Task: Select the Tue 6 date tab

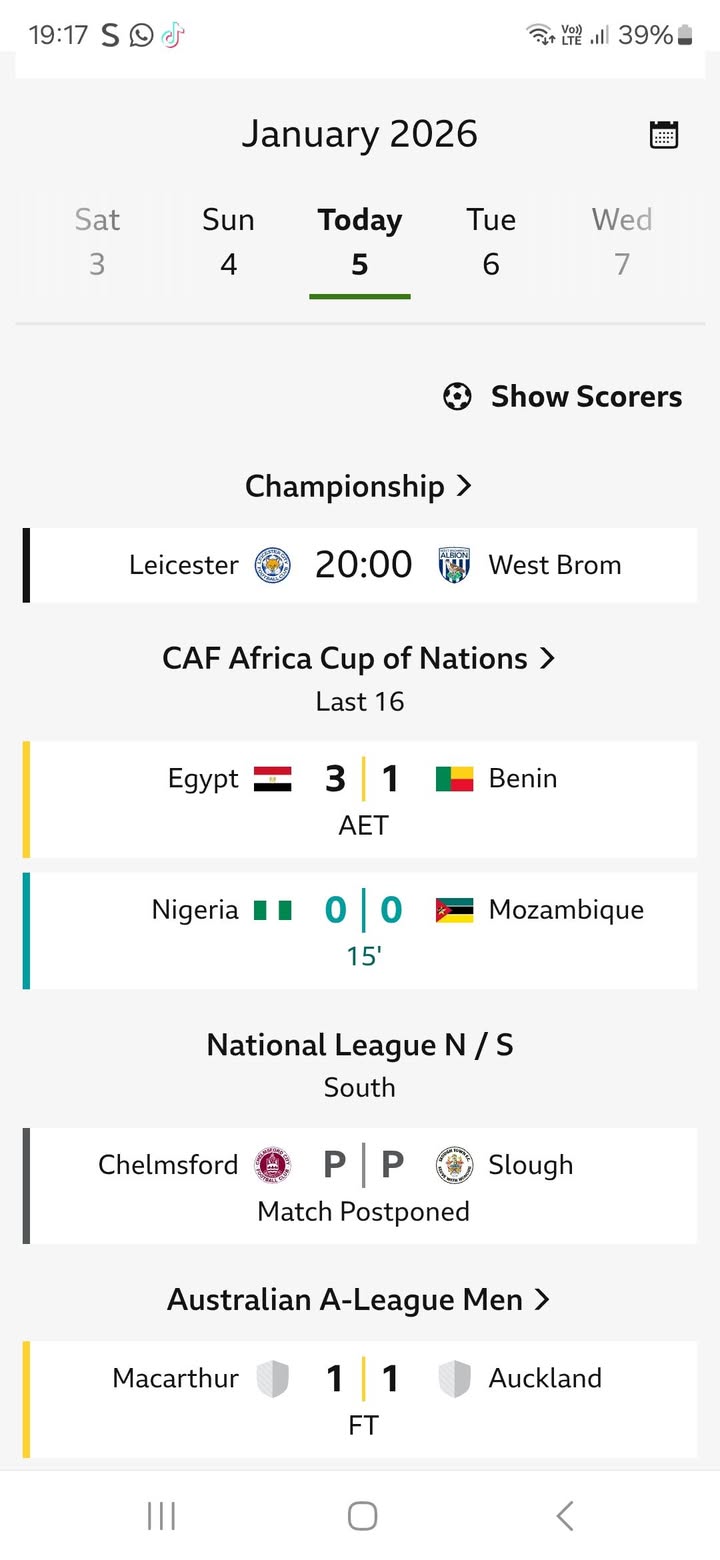Action: pyautogui.click(x=491, y=242)
